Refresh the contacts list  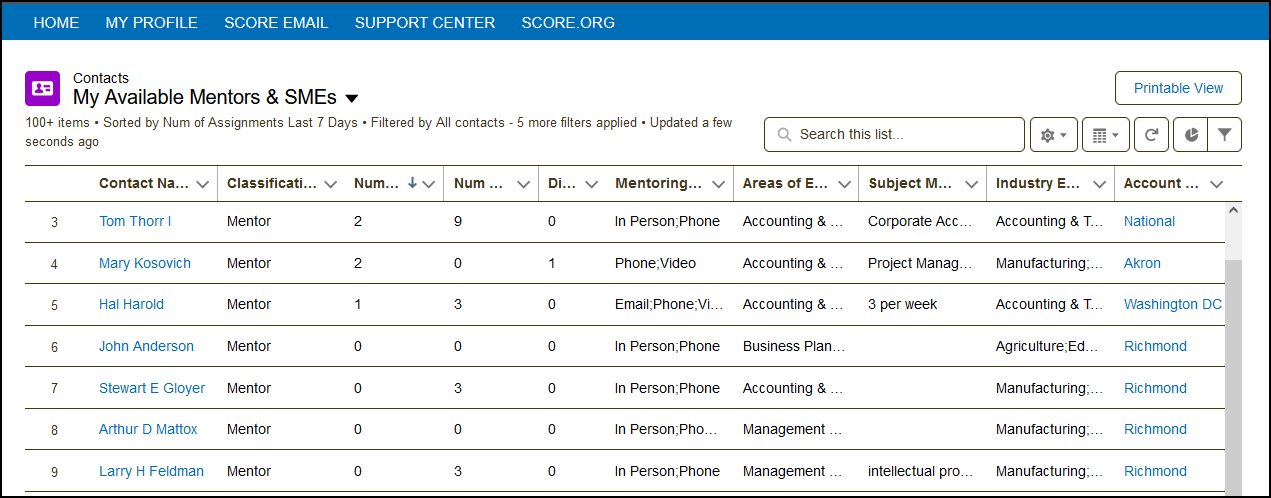point(1151,135)
